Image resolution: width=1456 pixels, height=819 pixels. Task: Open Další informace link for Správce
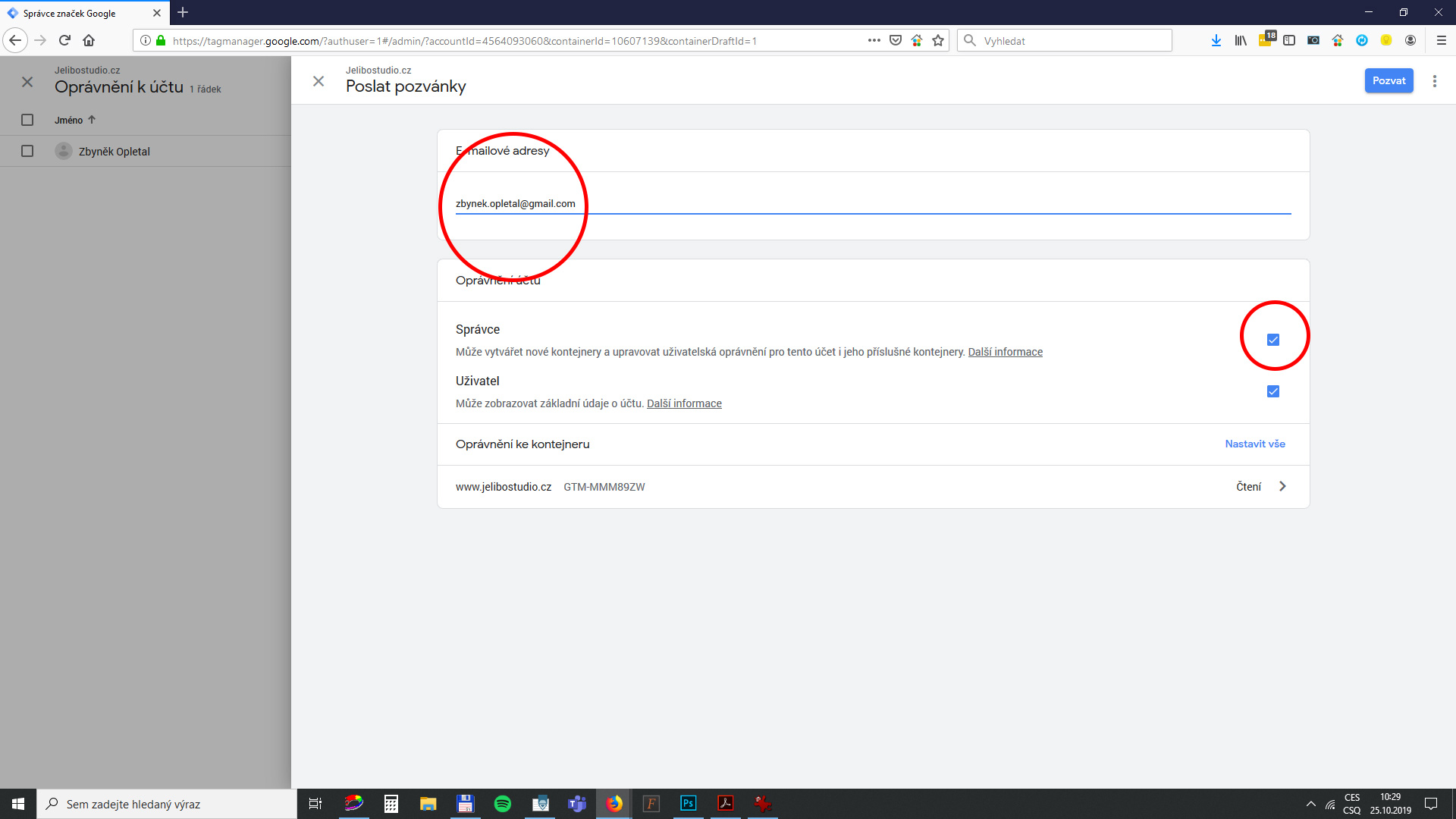pyautogui.click(x=1005, y=352)
